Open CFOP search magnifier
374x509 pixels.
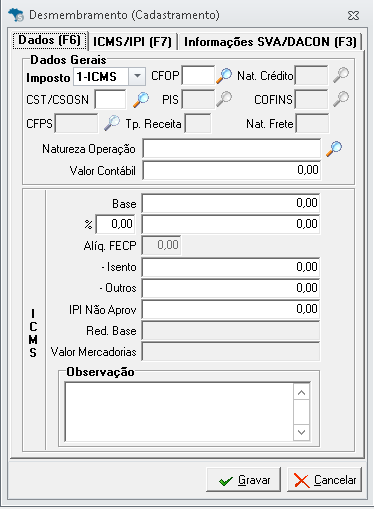pos(224,76)
